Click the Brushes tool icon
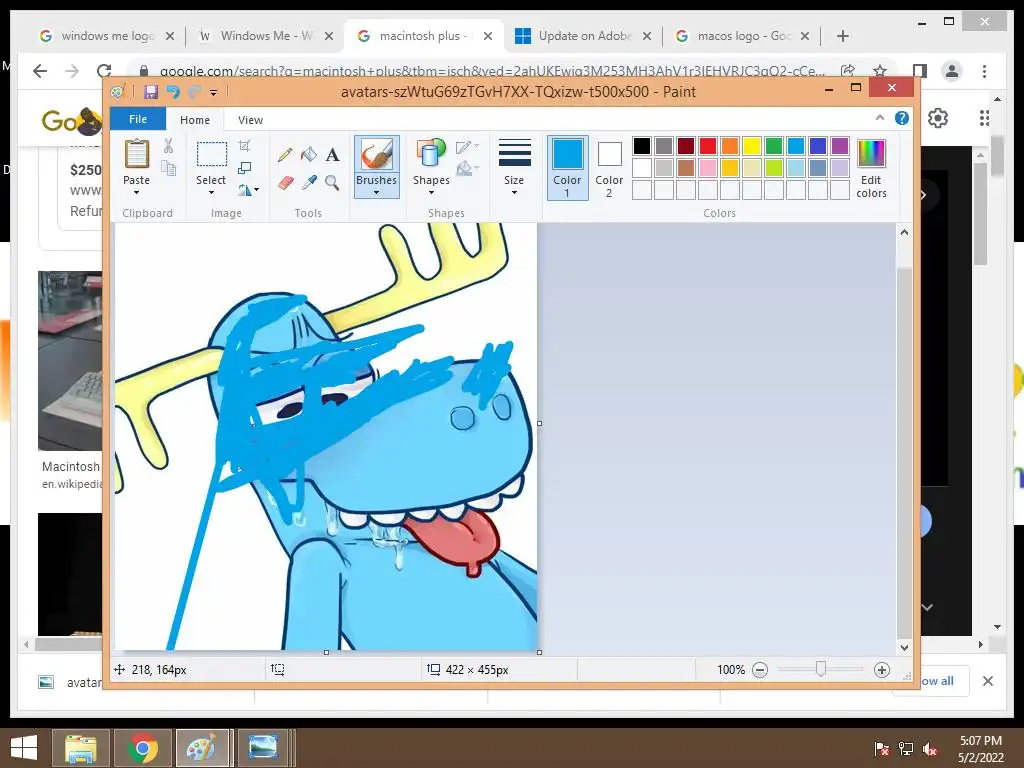Viewport: 1024px width, 768px height. coord(376,155)
